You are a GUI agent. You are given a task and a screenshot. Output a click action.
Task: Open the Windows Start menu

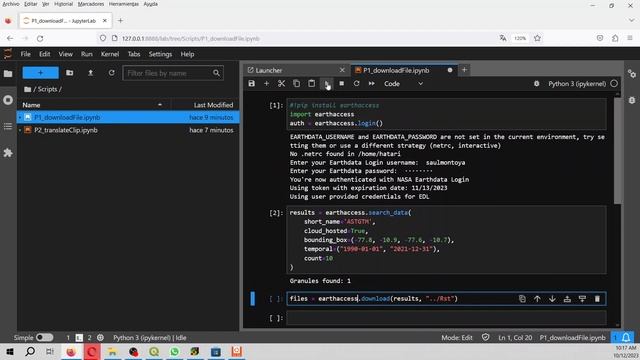pos(10,351)
